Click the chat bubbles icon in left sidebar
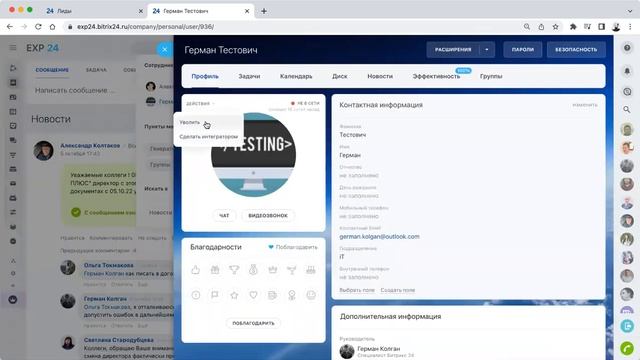 [x=13, y=140]
